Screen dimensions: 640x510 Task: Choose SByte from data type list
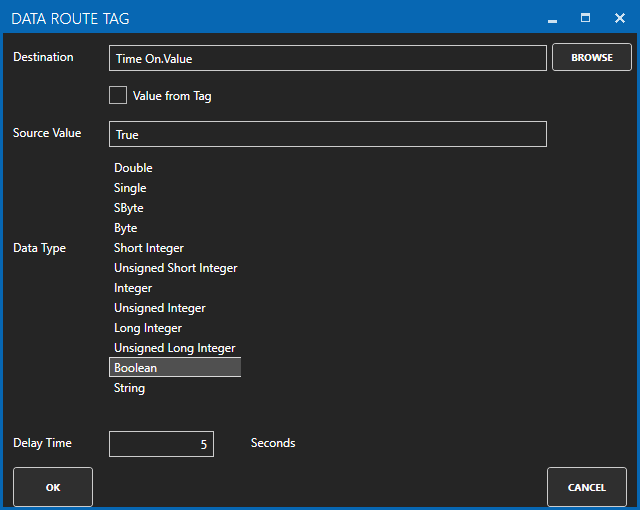(x=130, y=208)
